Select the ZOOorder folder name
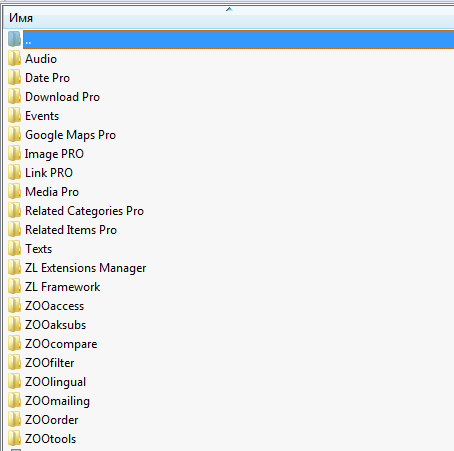Image resolution: width=454 pixels, height=451 pixels. click(x=52, y=420)
